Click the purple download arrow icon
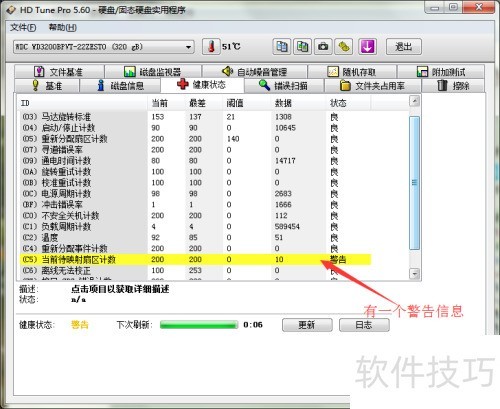The height and width of the screenshot is (409, 500). pos(367,46)
